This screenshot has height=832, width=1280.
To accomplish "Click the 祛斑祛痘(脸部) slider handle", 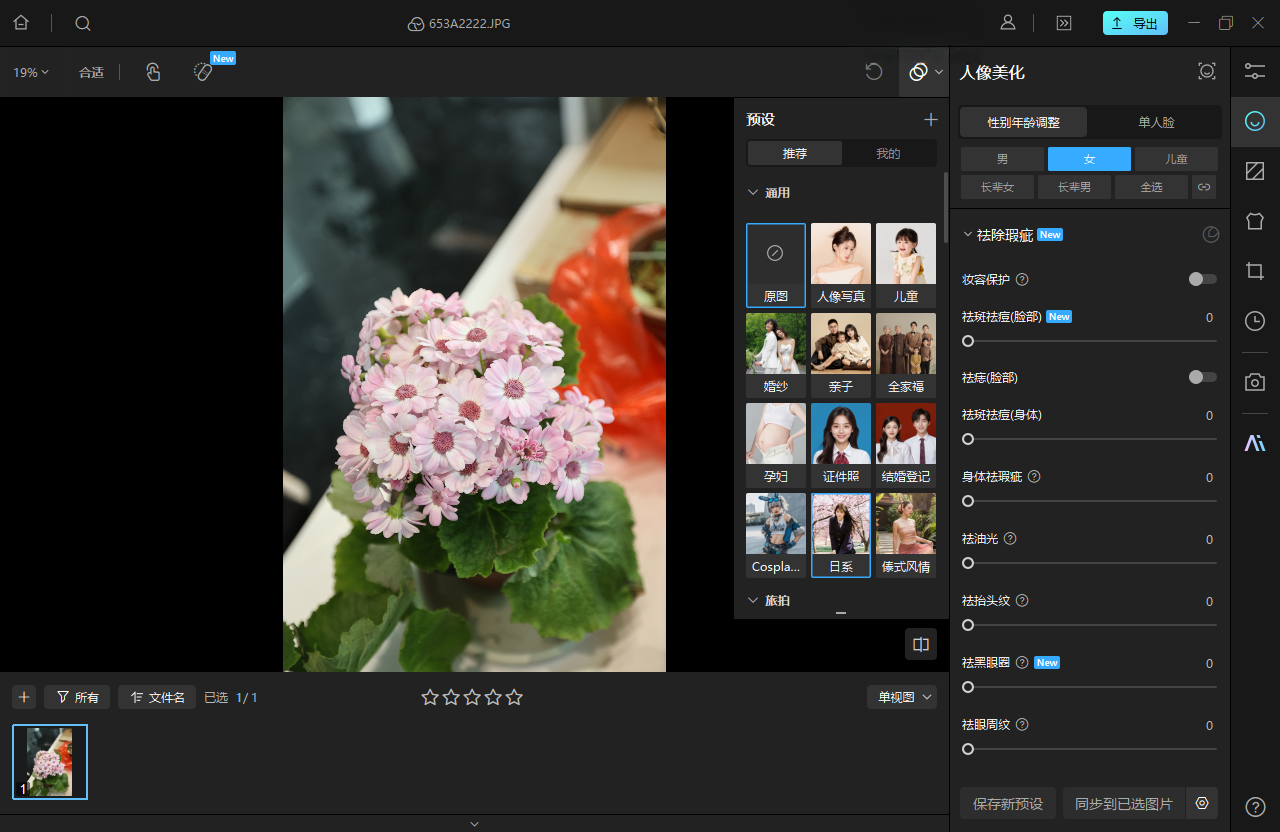I will [968, 341].
